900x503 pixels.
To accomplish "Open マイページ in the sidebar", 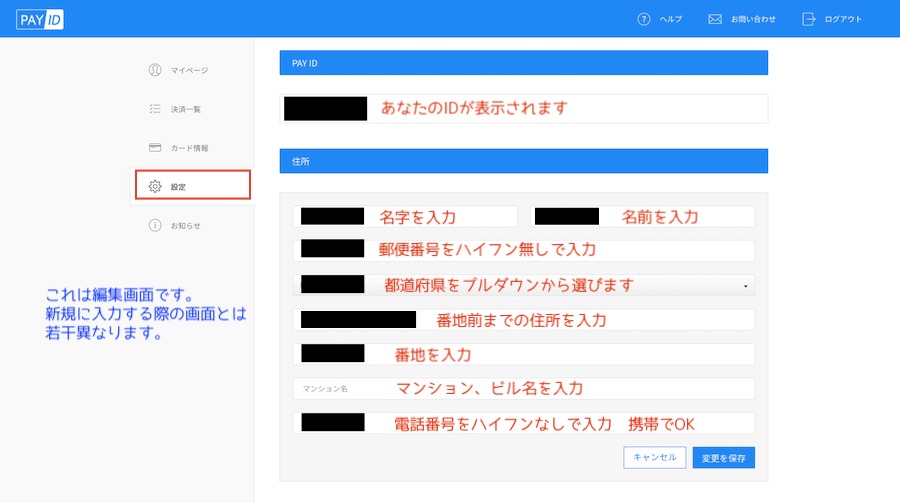I will [x=189, y=70].
